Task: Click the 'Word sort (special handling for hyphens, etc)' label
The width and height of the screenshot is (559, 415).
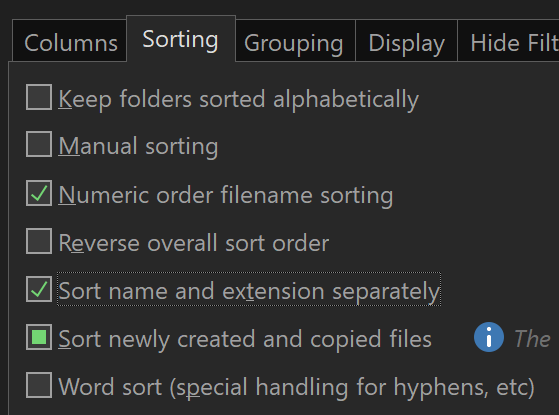Action: (x=296, y=387)
